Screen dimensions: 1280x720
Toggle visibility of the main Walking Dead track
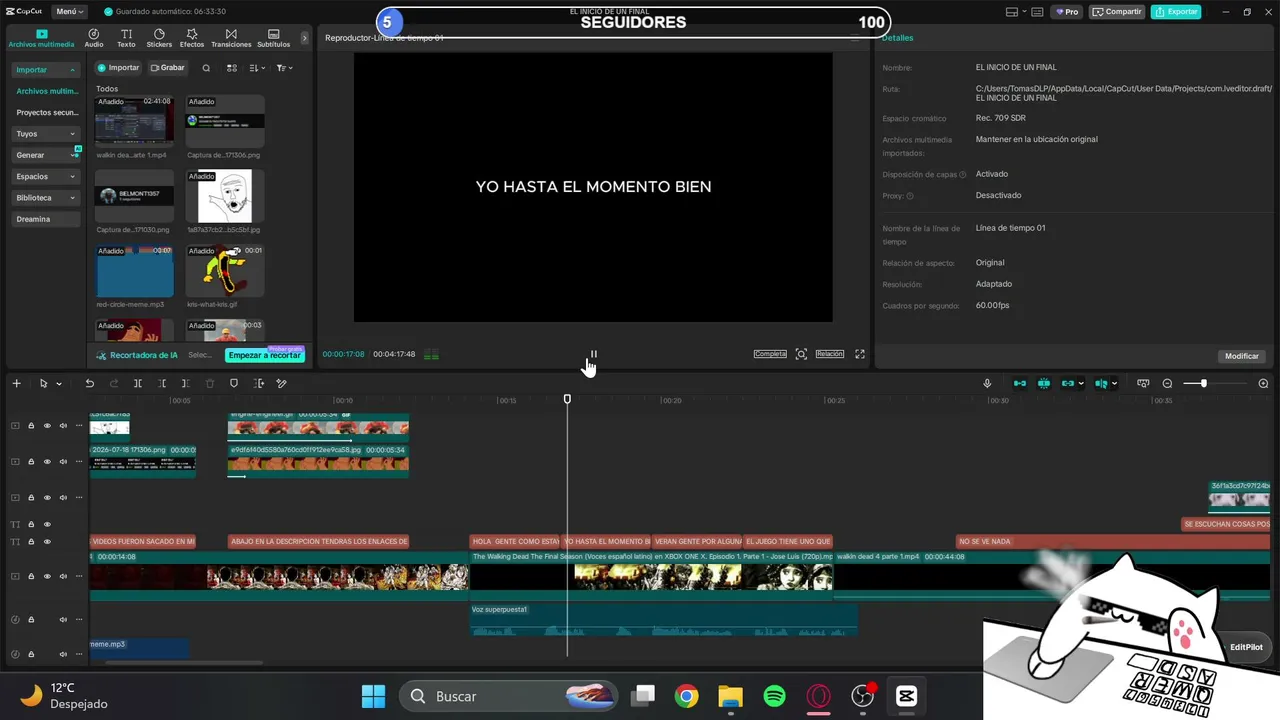(46, 577)
